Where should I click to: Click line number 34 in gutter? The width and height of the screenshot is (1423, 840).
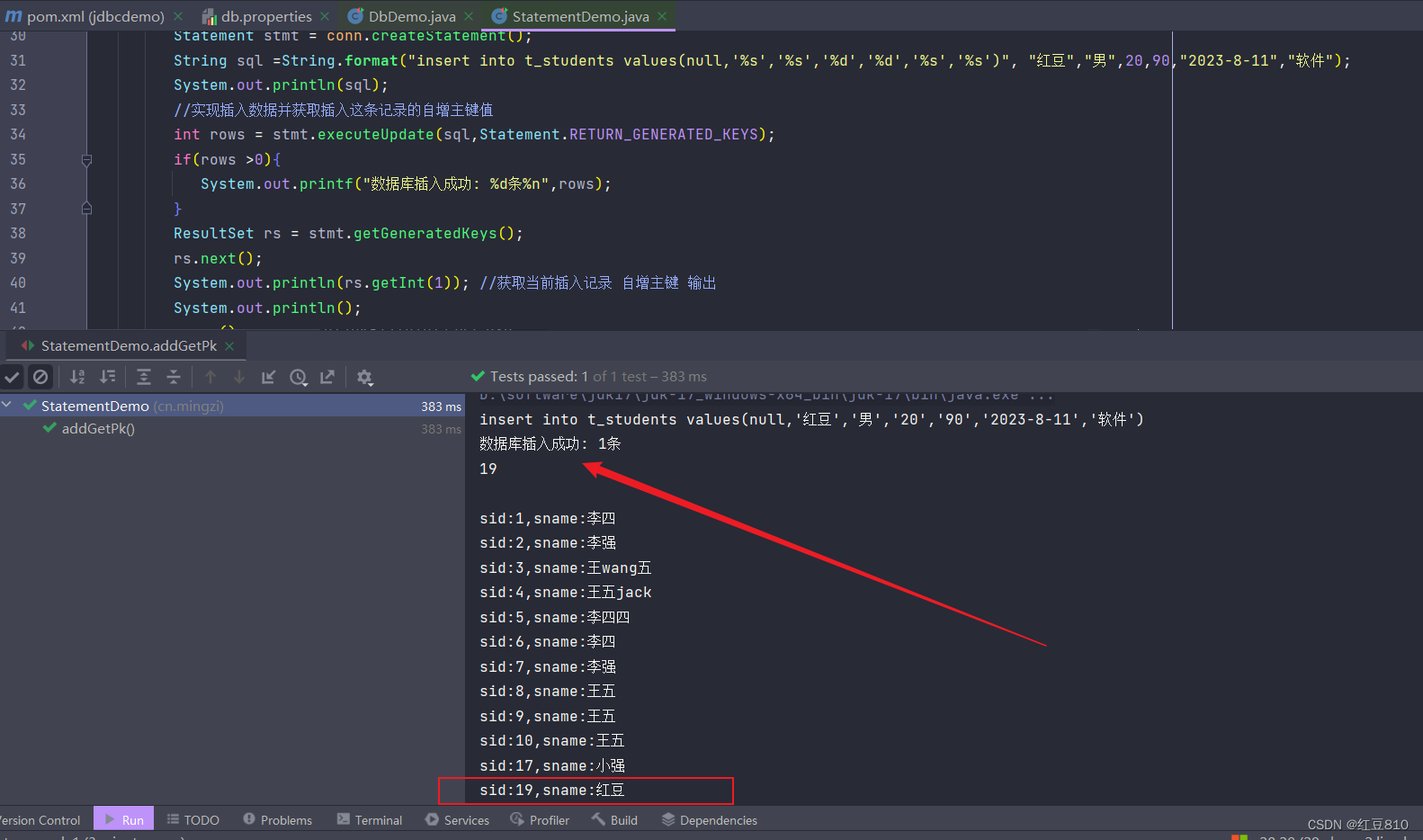18,135
